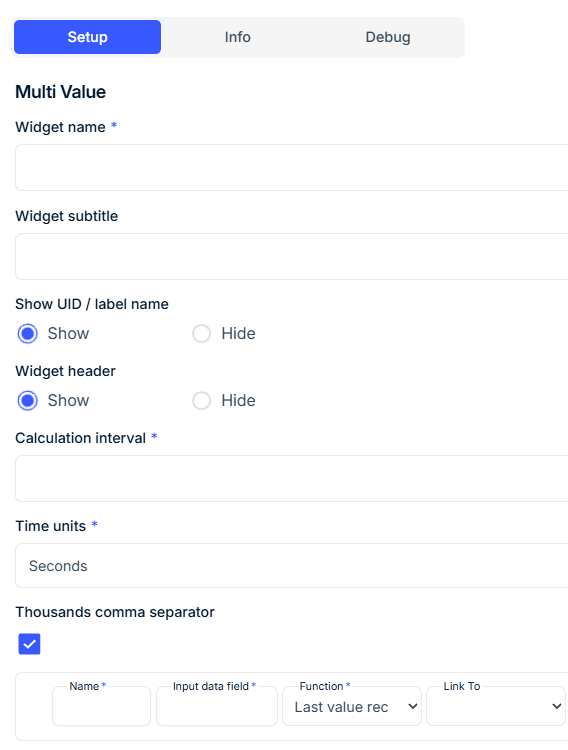Open the Debug tab
The height and width of the screenshot is (750, 568).
pyautogui.click(x=388, y=37)
